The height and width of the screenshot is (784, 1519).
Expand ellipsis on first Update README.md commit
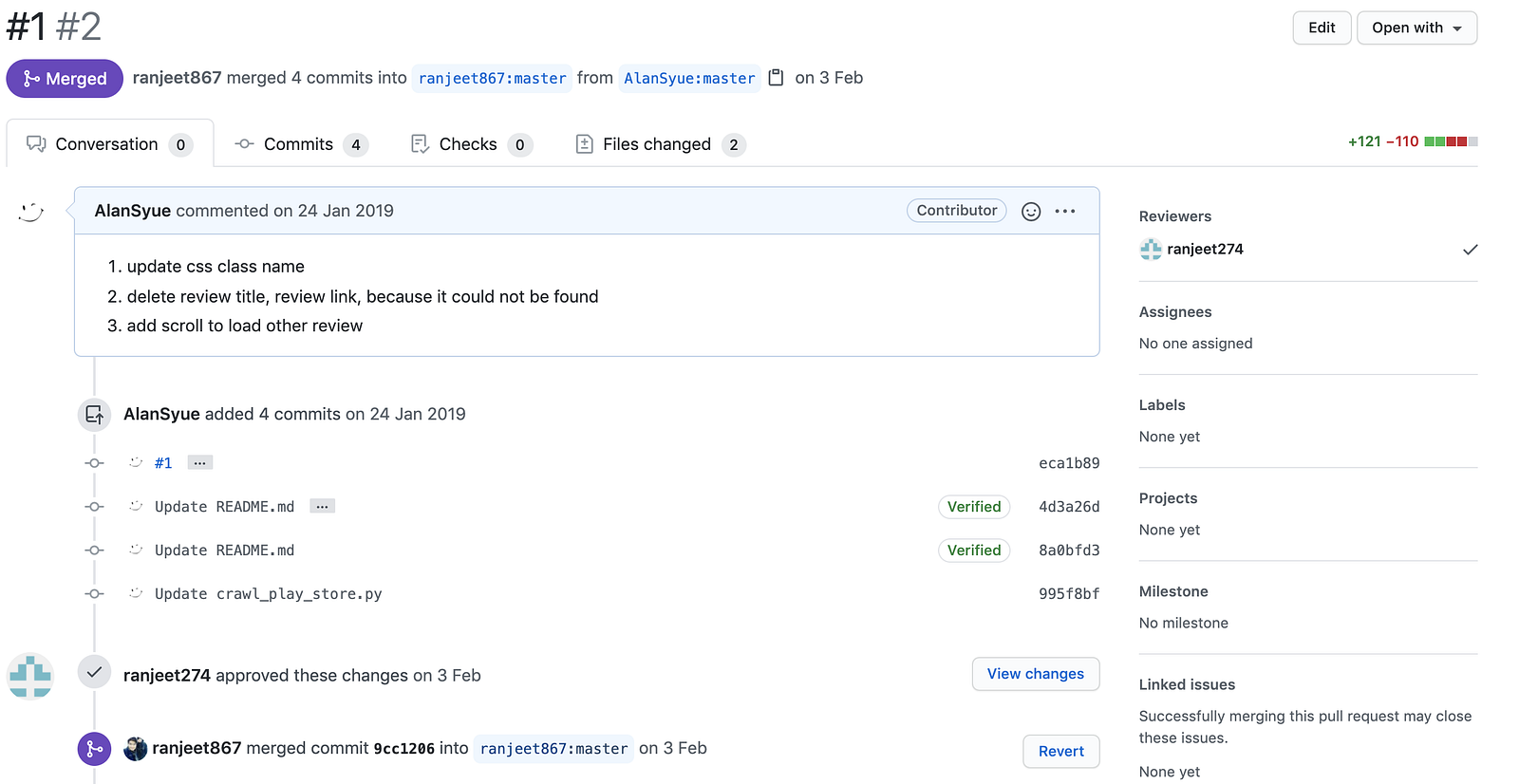point(322,507)
